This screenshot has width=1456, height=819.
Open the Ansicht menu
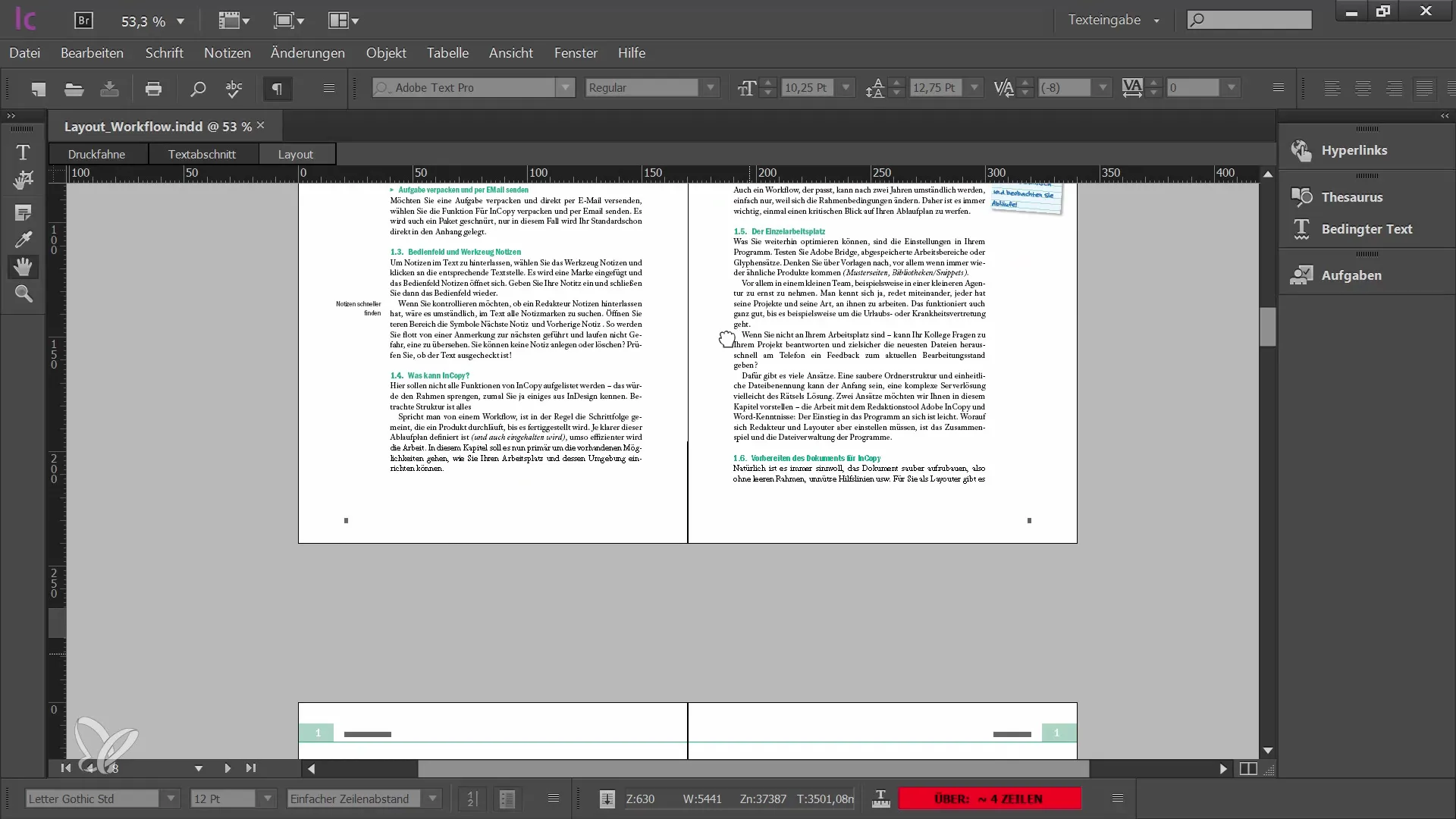pyautogui.click(x=510, y=53)
